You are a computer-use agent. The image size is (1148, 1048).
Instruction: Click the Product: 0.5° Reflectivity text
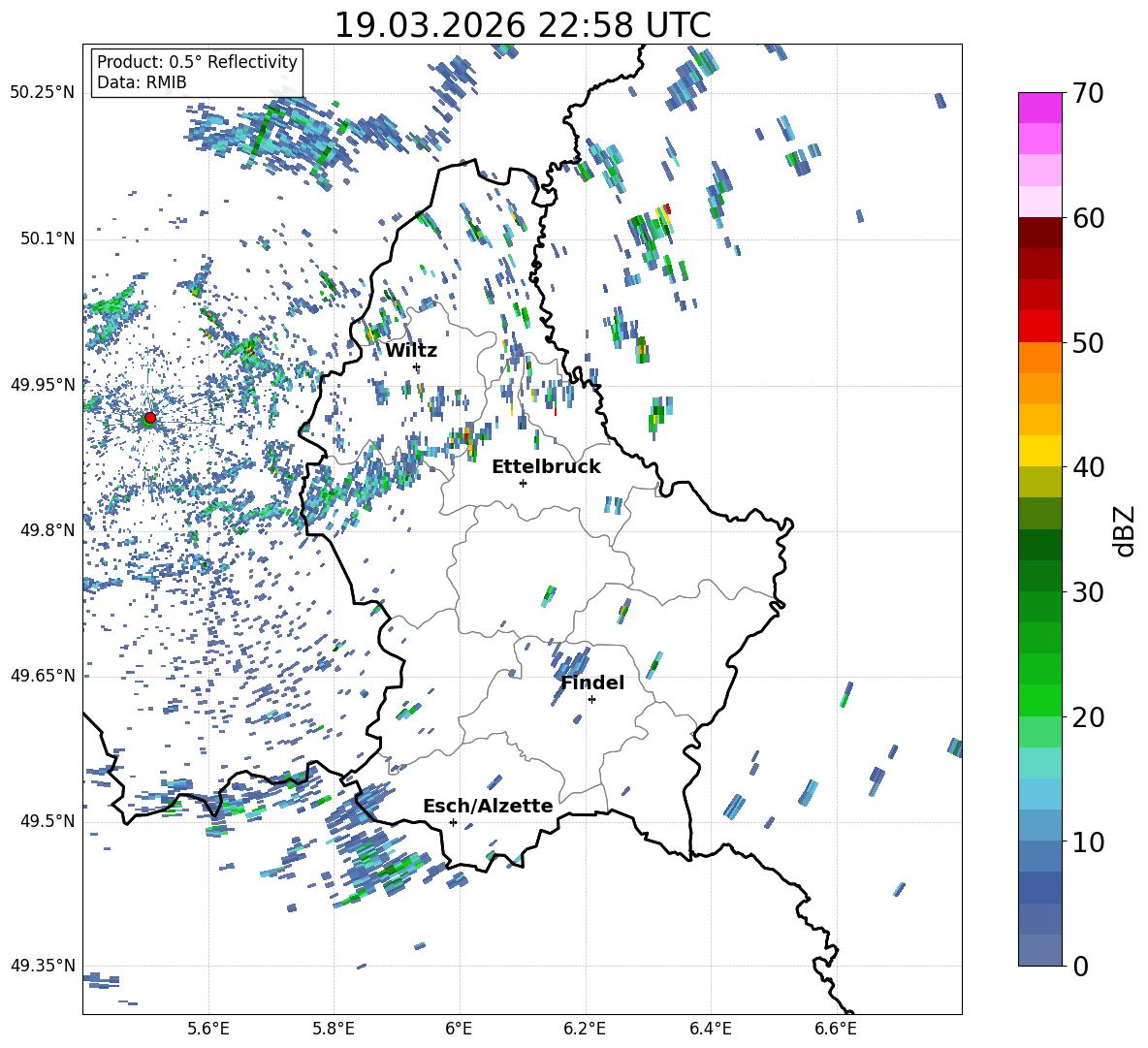click(x=197, y=61)
